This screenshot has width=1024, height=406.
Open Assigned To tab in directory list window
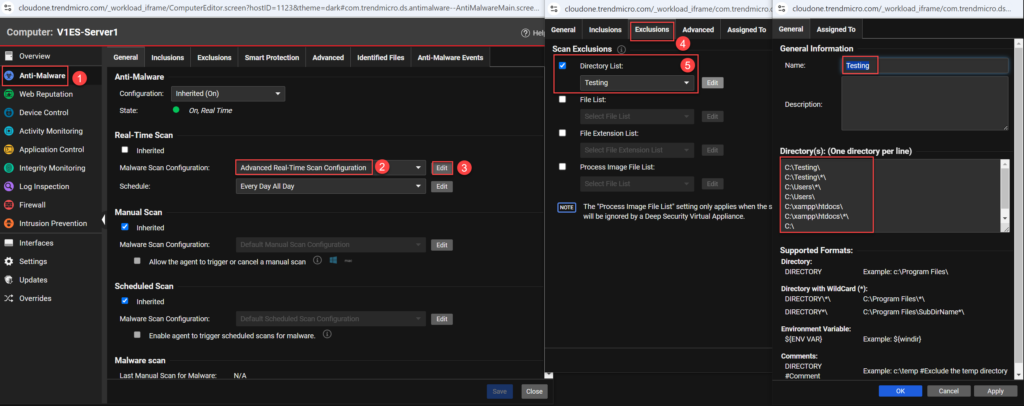836,29
